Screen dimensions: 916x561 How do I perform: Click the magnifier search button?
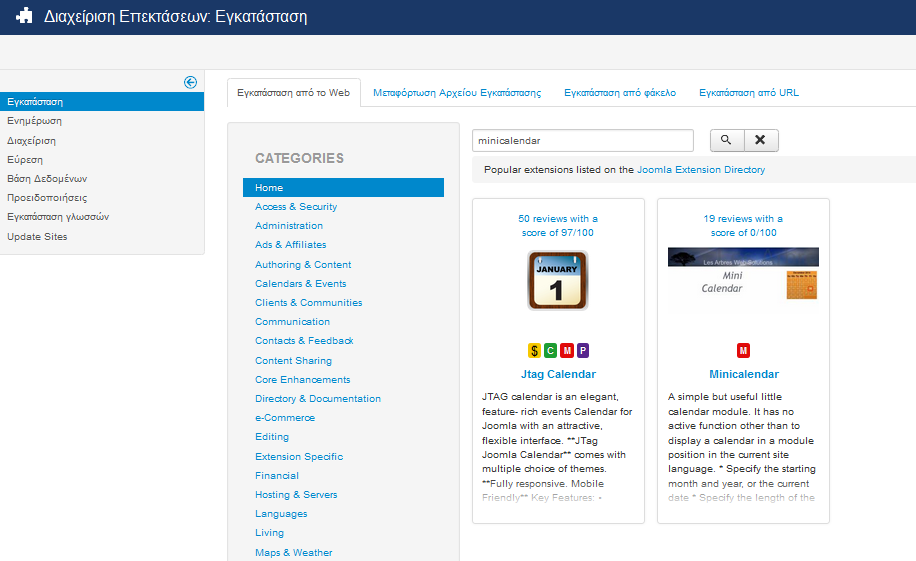[727, 140]
